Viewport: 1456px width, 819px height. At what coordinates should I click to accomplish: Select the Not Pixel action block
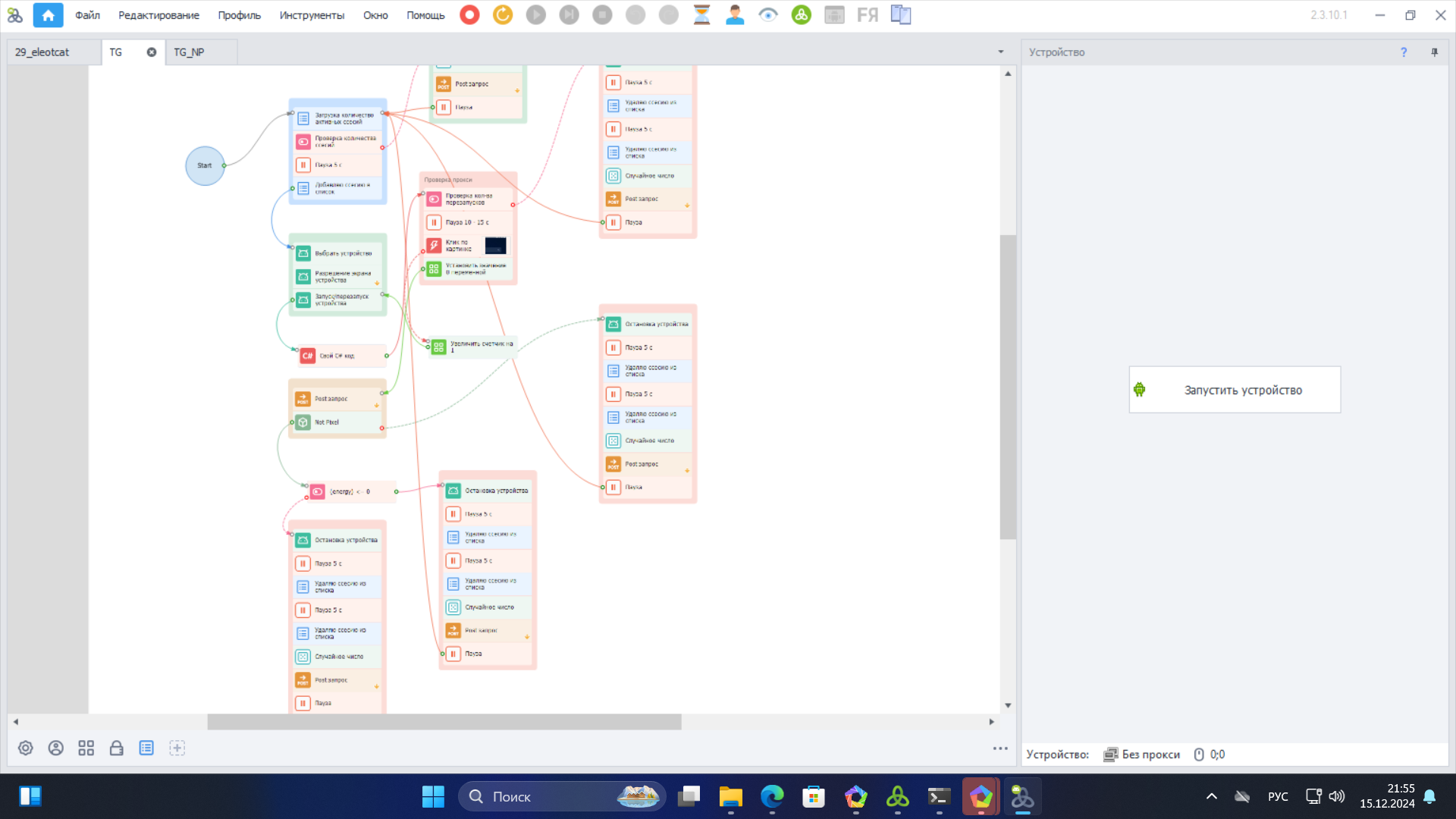(338, 422)
